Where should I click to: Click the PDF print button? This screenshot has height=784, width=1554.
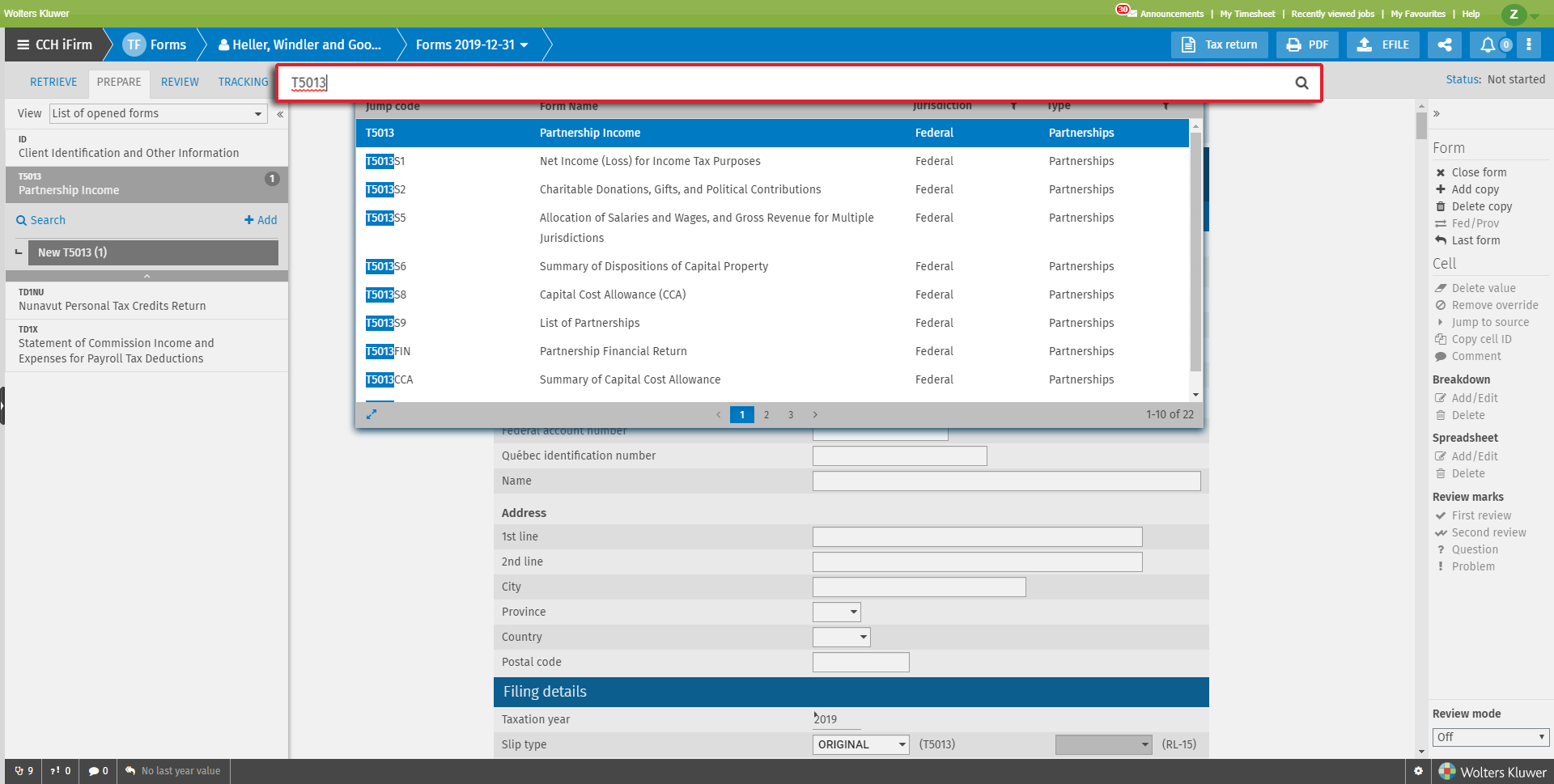tap(1307, 44)
